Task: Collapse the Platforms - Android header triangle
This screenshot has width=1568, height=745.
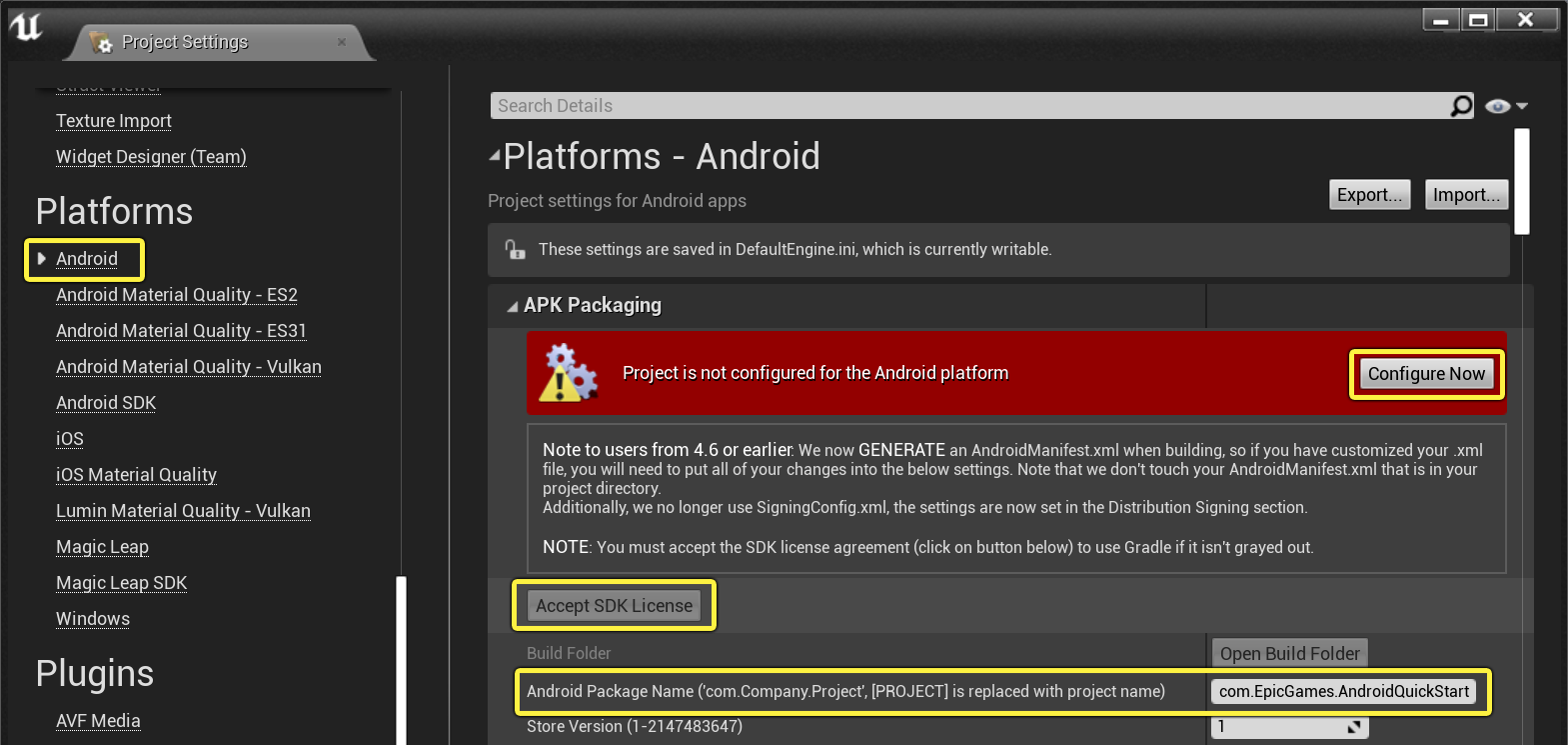Action: pyautogui.click(x=495, y=156)
